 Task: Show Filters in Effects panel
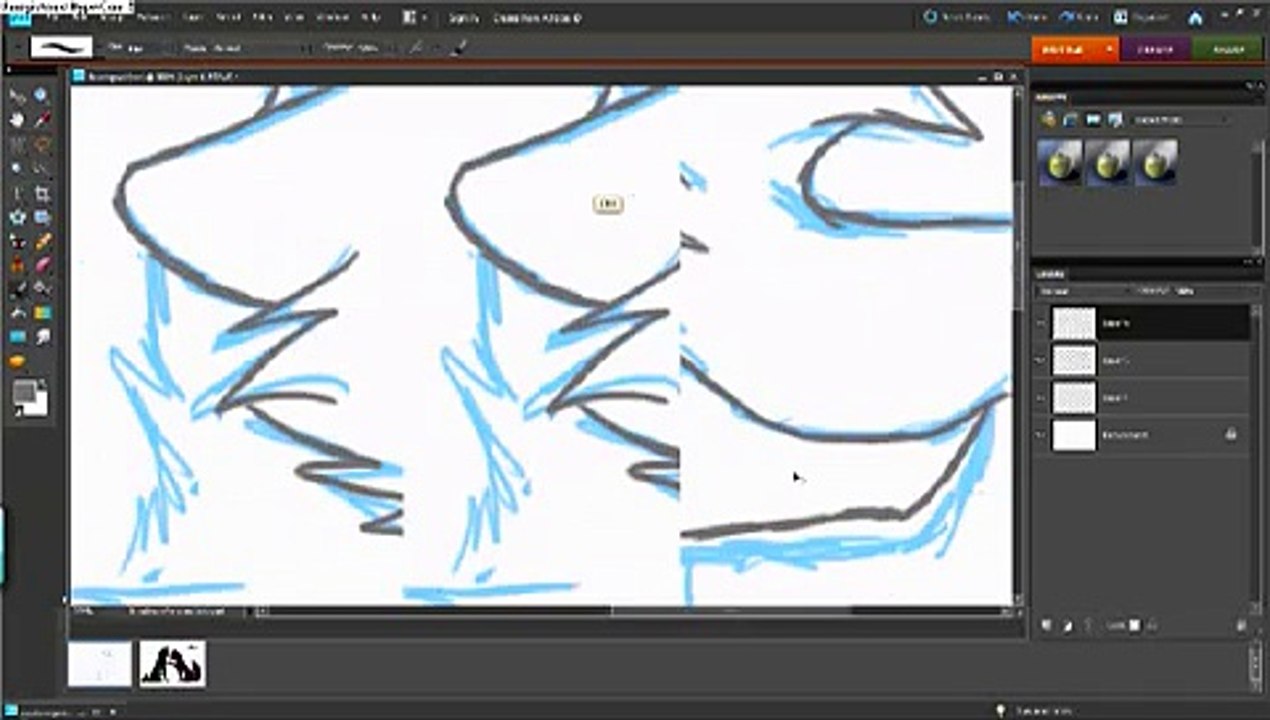pos(1048,120)
